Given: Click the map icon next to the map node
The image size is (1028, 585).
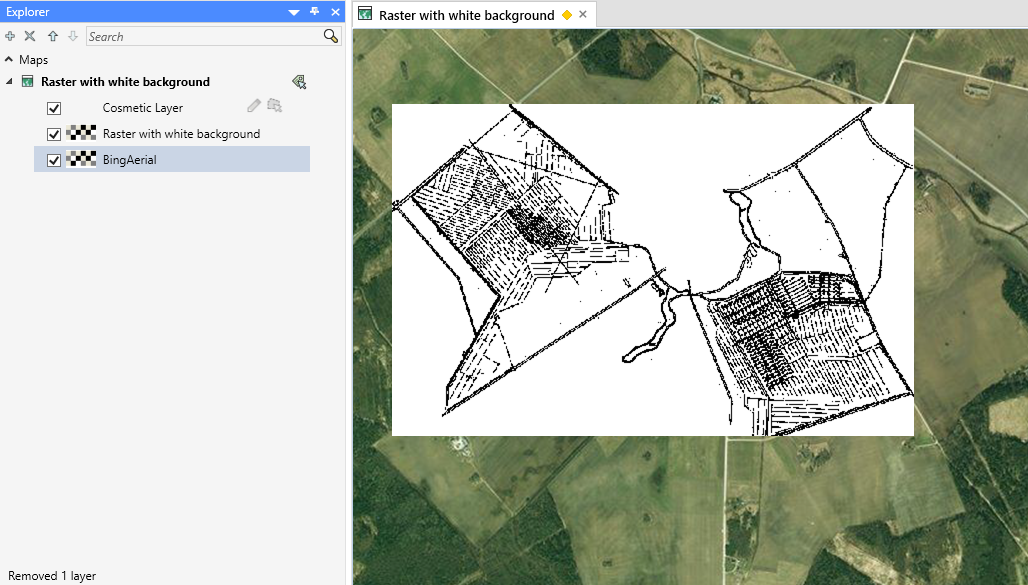Looking at the screenshot, I should [x=28, y=81].
